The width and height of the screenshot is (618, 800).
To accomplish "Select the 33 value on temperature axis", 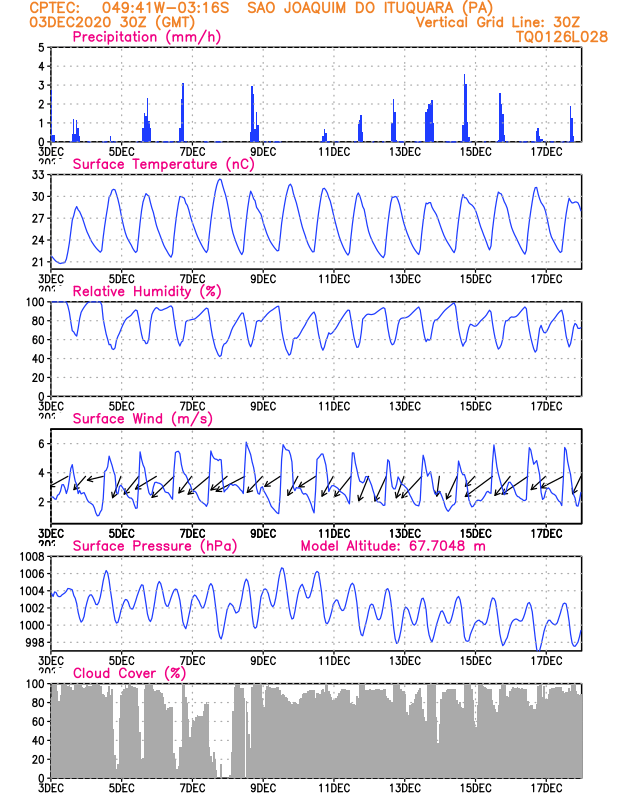I will tap(38, 175).
